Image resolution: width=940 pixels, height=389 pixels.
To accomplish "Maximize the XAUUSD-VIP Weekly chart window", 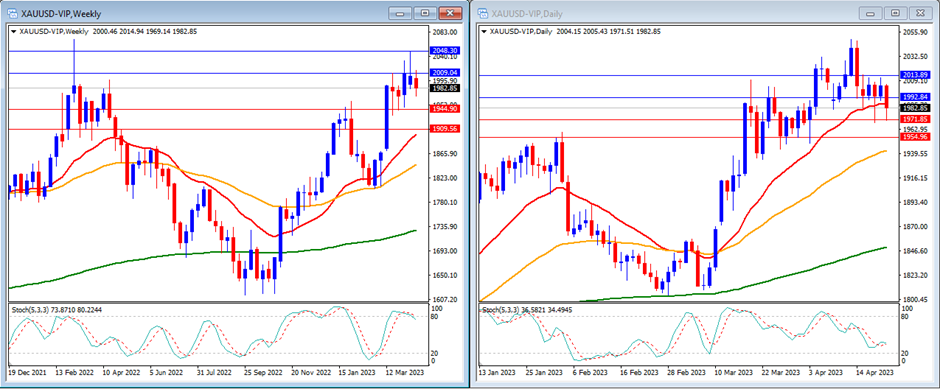I will click(x=425, y=13).
